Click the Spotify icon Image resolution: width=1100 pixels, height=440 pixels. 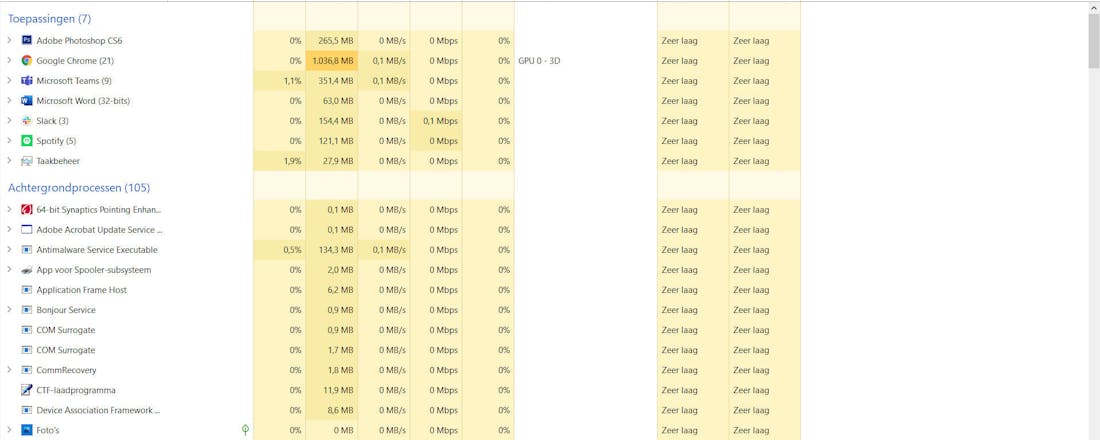point(27,141)
